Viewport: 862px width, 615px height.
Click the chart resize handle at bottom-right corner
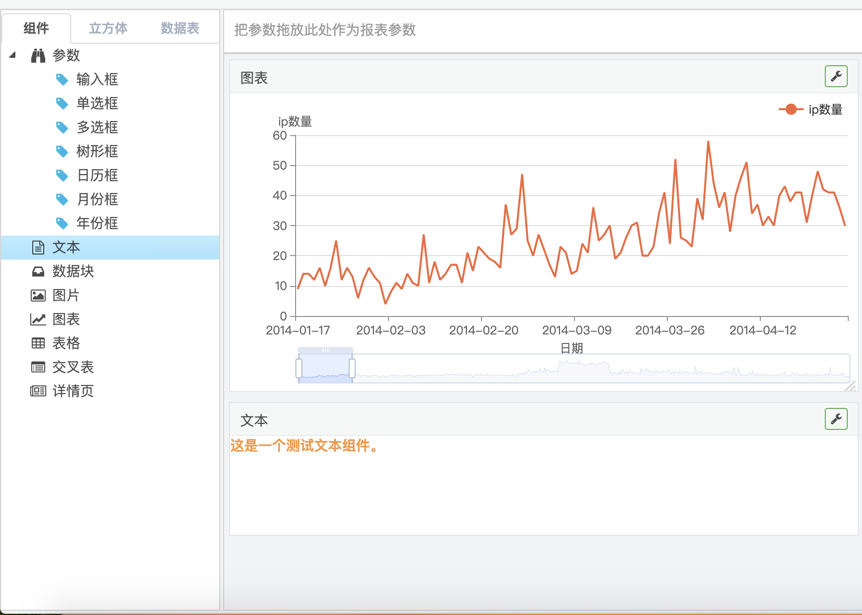[850, 385]
